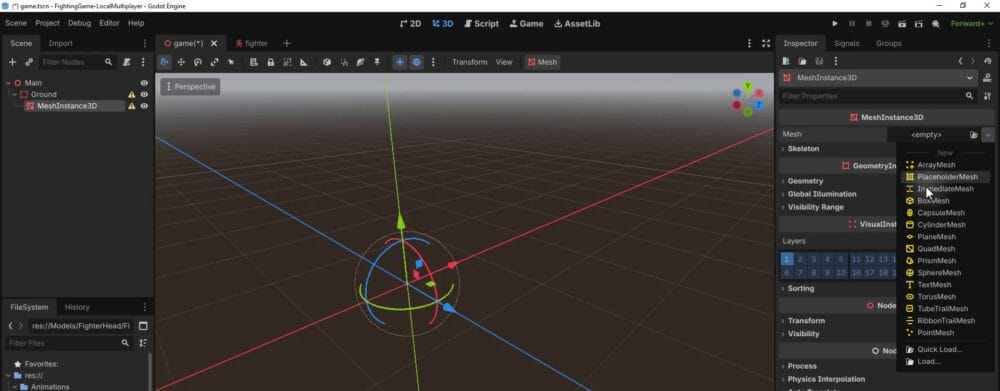
Task: Toggle visibility of Ground node
Action: [144, 94]
